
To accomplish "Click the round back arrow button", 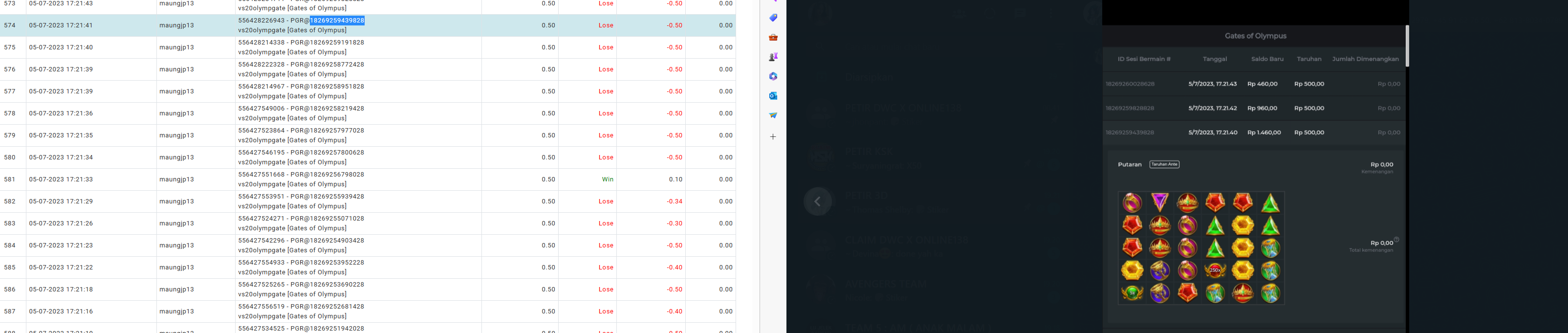I will coord(817,201).
